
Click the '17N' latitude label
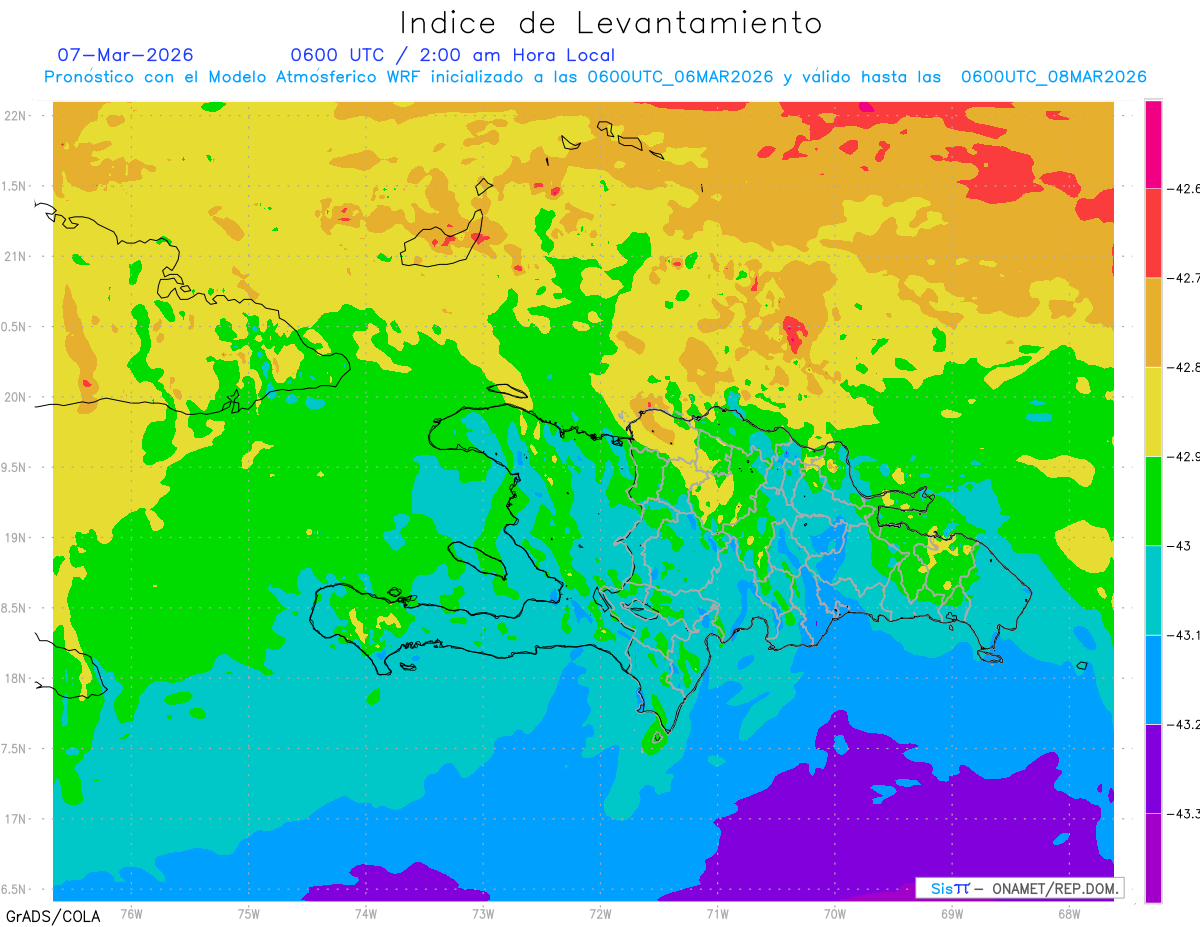pos(17,820)
